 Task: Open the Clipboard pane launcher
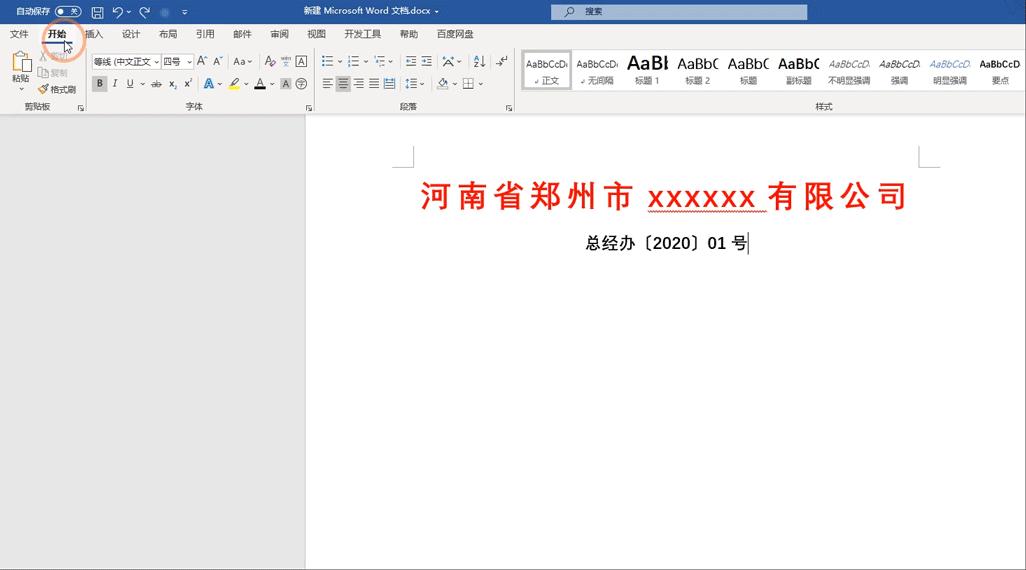[x=80, y=108]
